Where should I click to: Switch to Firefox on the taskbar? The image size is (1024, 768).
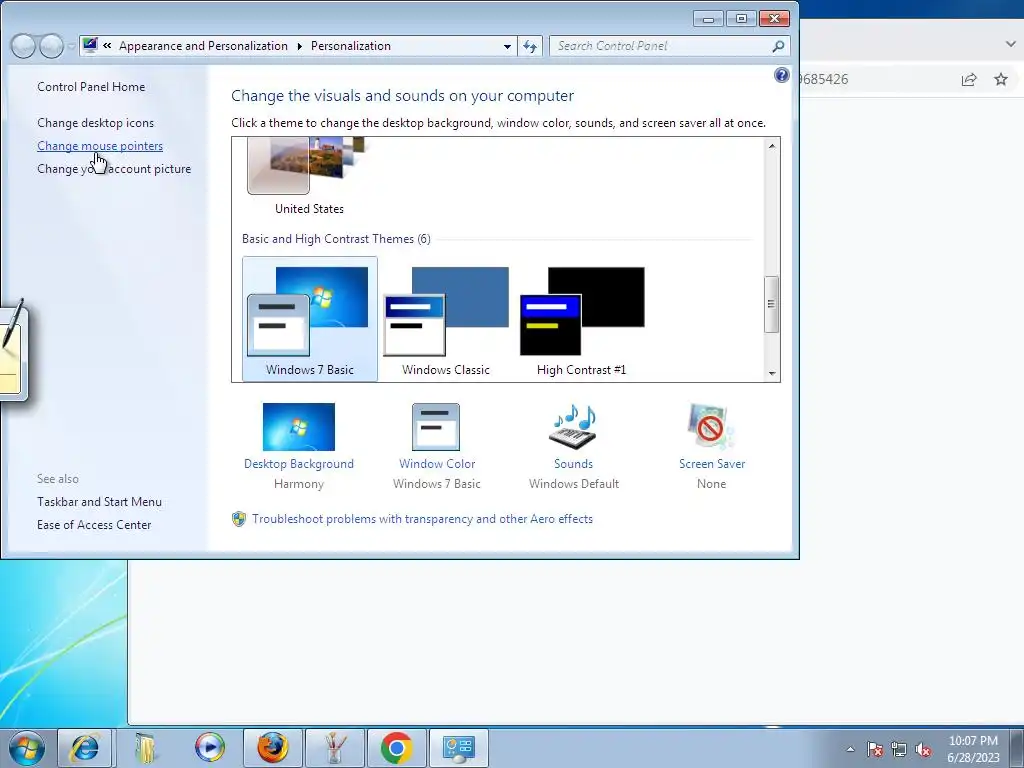pos(272,748)
